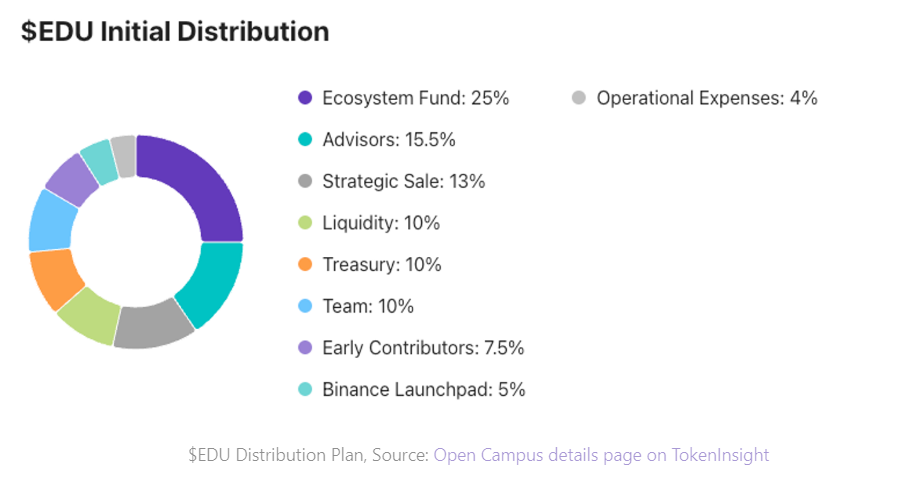The height and width of the screenshot is (482, 910).
Task: Open the TokenInsight Open Campus details link
Action: (x=601, y=455)
